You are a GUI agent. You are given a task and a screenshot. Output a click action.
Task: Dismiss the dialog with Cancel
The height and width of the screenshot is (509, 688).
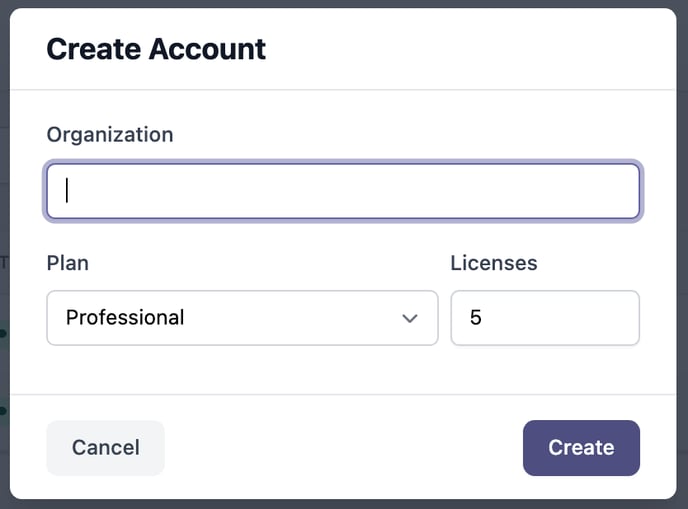(106, 448)
